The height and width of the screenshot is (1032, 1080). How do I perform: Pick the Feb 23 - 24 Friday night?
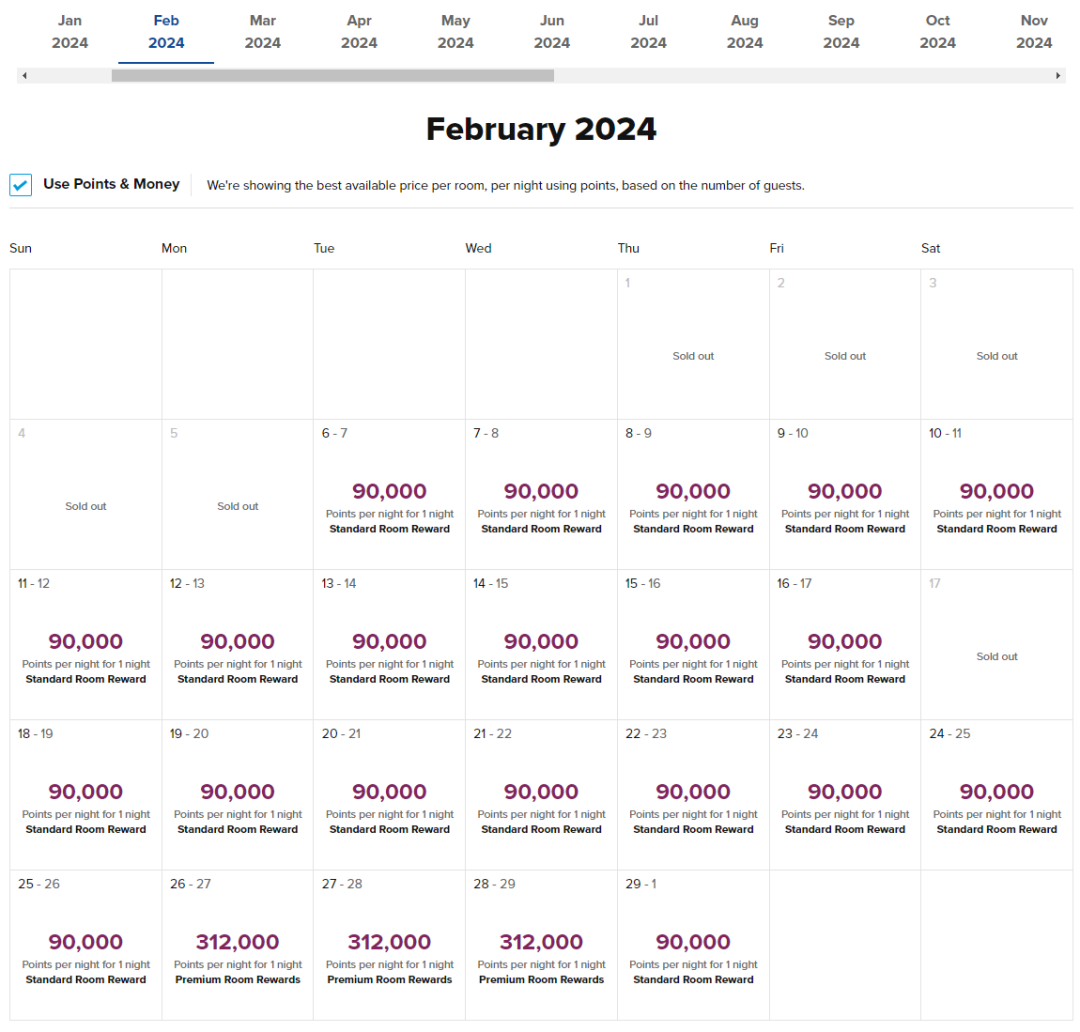click(845, 795)
